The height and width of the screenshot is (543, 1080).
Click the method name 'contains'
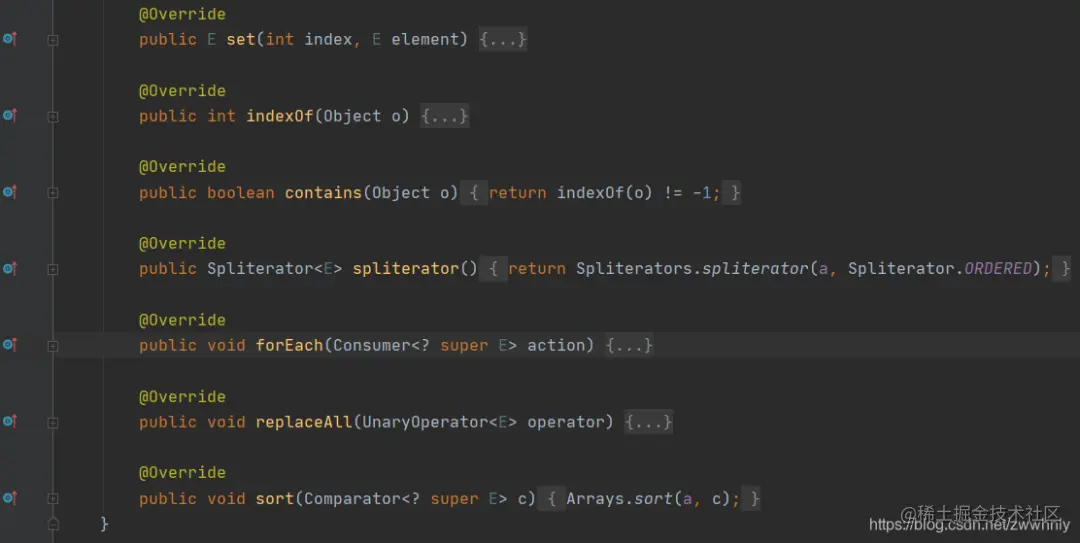click(x=323, y=193)
